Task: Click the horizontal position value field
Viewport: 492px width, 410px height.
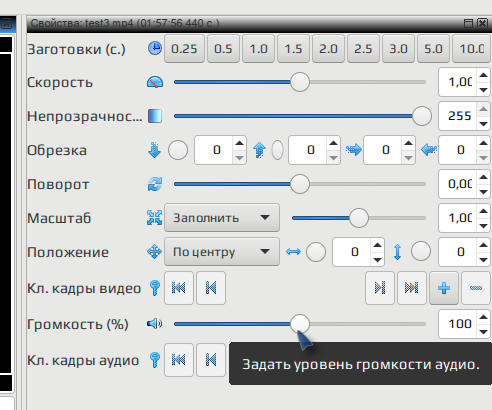Action: (x=352, y=252)
